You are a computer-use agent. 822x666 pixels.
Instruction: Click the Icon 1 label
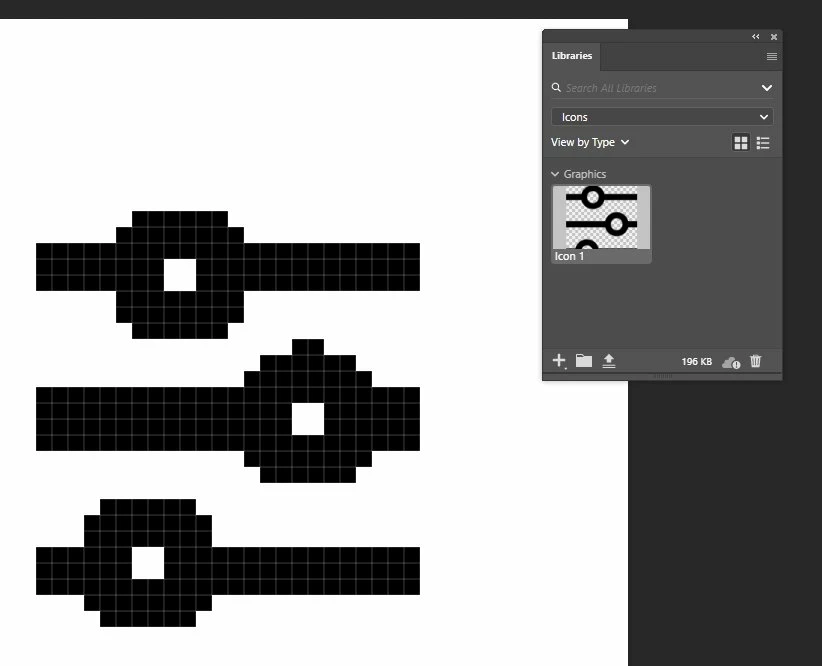coord(569,256)
